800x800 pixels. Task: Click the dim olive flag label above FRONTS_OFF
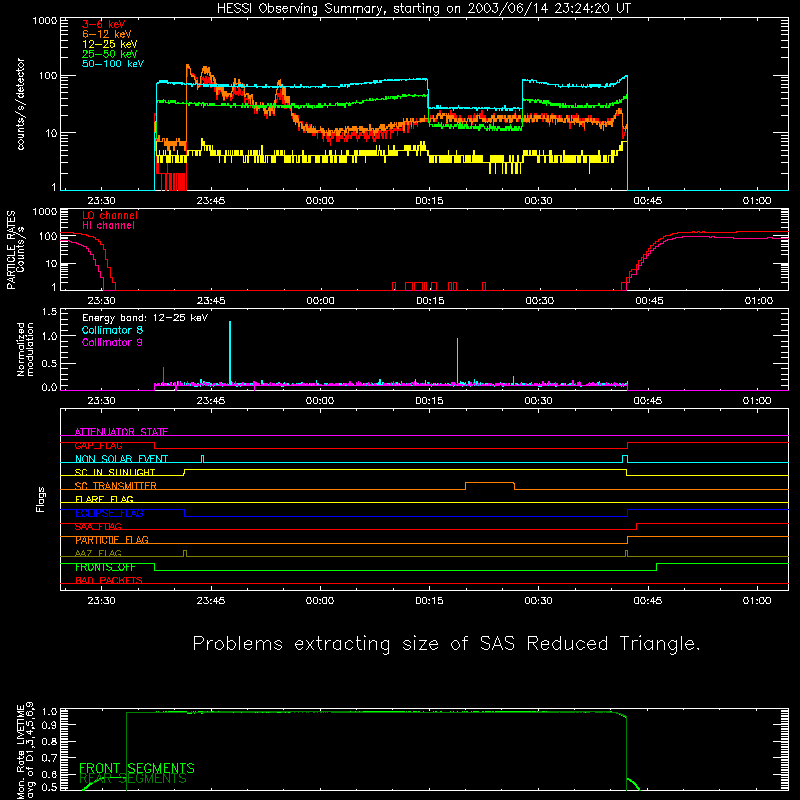tap(98, 554)
